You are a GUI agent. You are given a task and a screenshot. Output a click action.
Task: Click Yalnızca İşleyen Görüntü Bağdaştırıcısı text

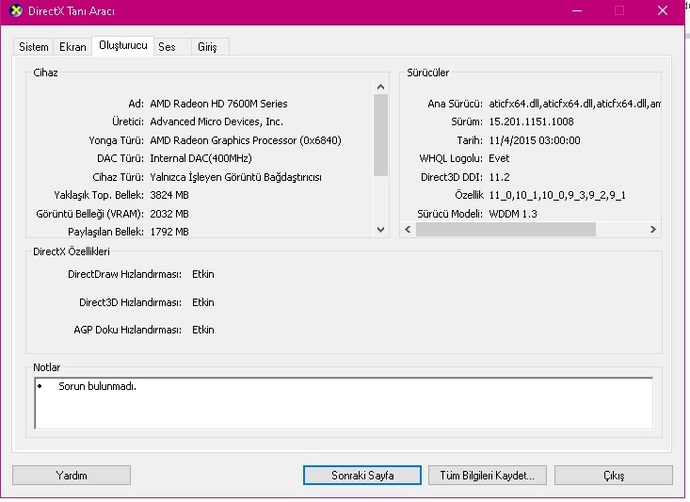tap(235, 177)
